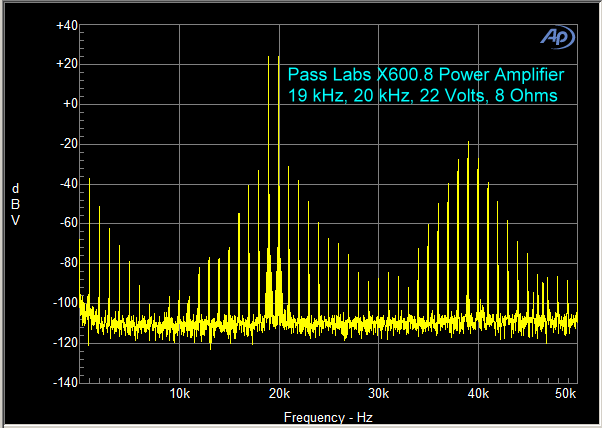Image resolution: width=603 pixels, height=428 pixels.
Task: Click the Frequency - Hz axis label
Action: (x=327, y=417)
